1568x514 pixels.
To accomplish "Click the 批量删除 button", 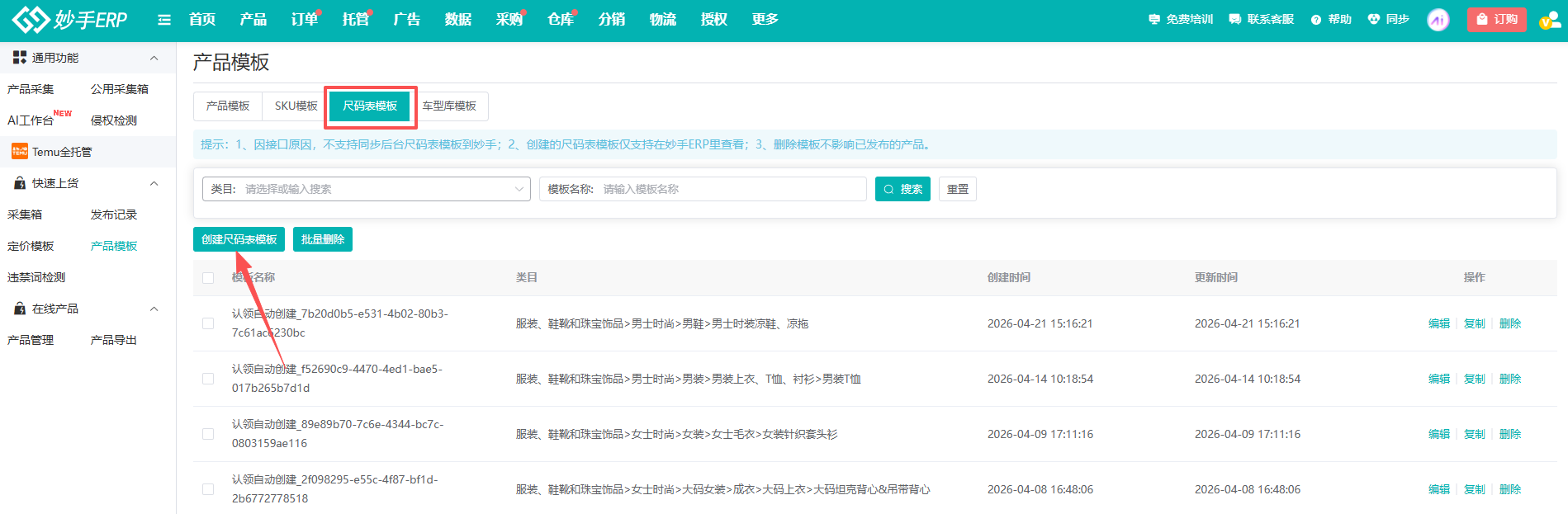I will 323,239.
